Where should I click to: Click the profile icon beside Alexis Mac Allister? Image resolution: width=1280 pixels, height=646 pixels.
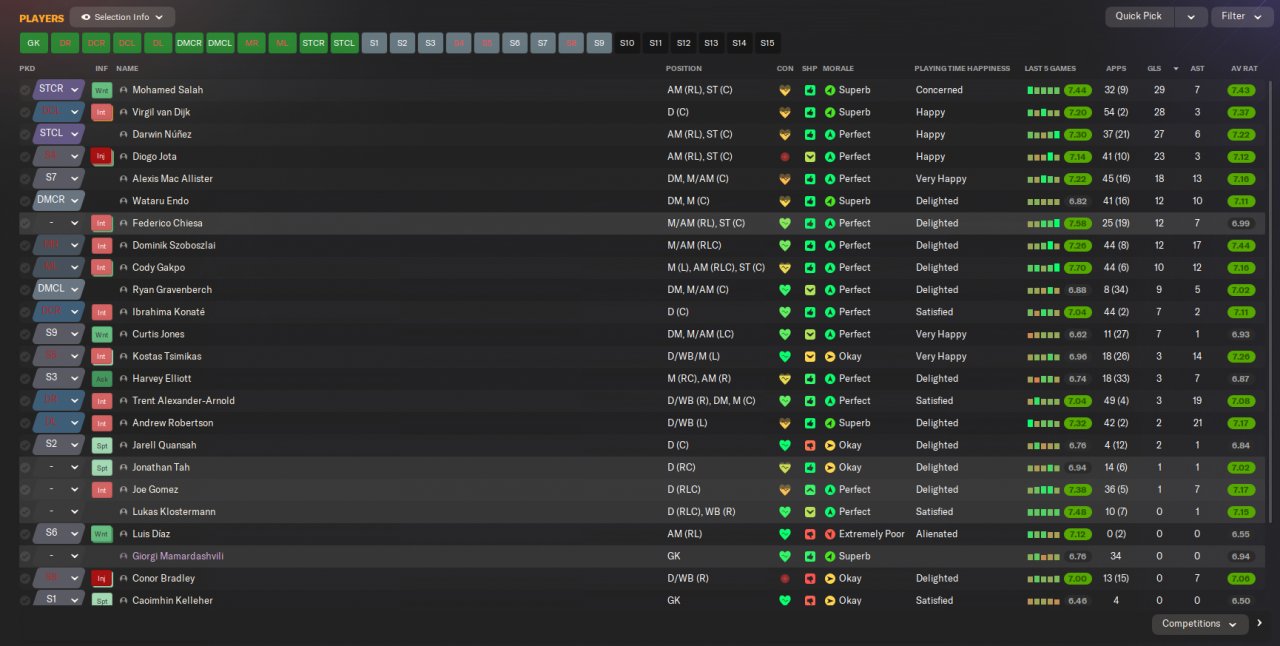124,179
